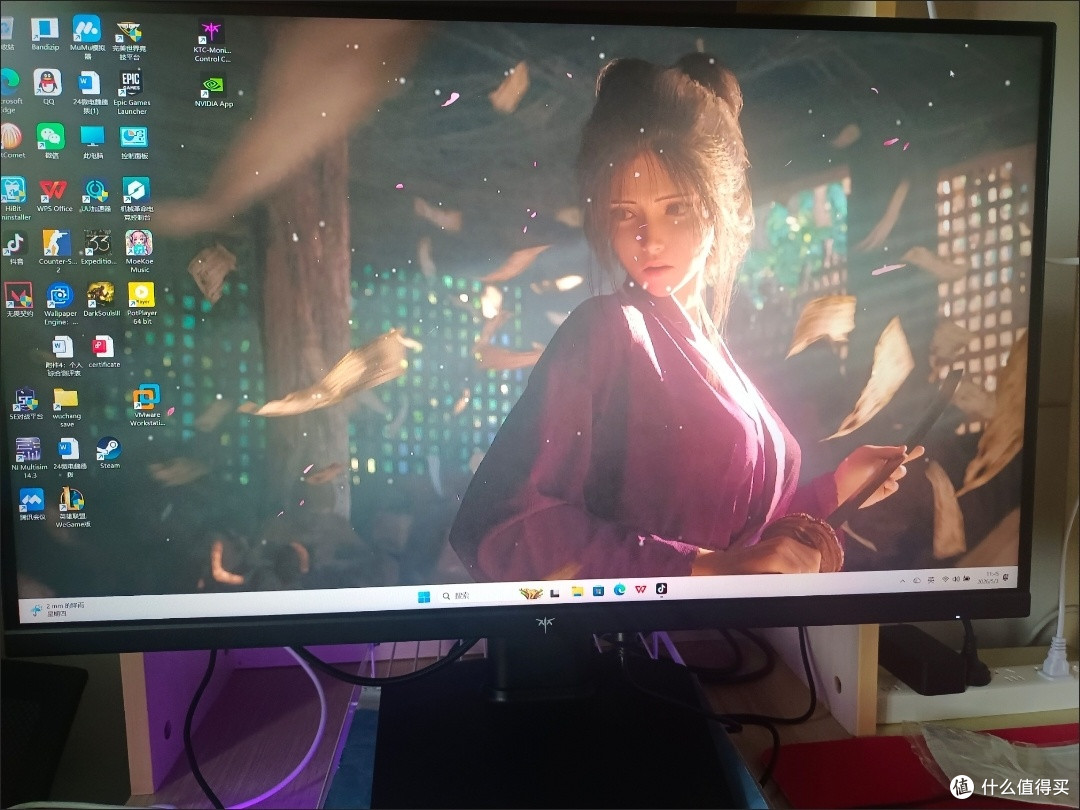Open the Tencent Meeting shortcut
1080x810 pixels.
32,504
